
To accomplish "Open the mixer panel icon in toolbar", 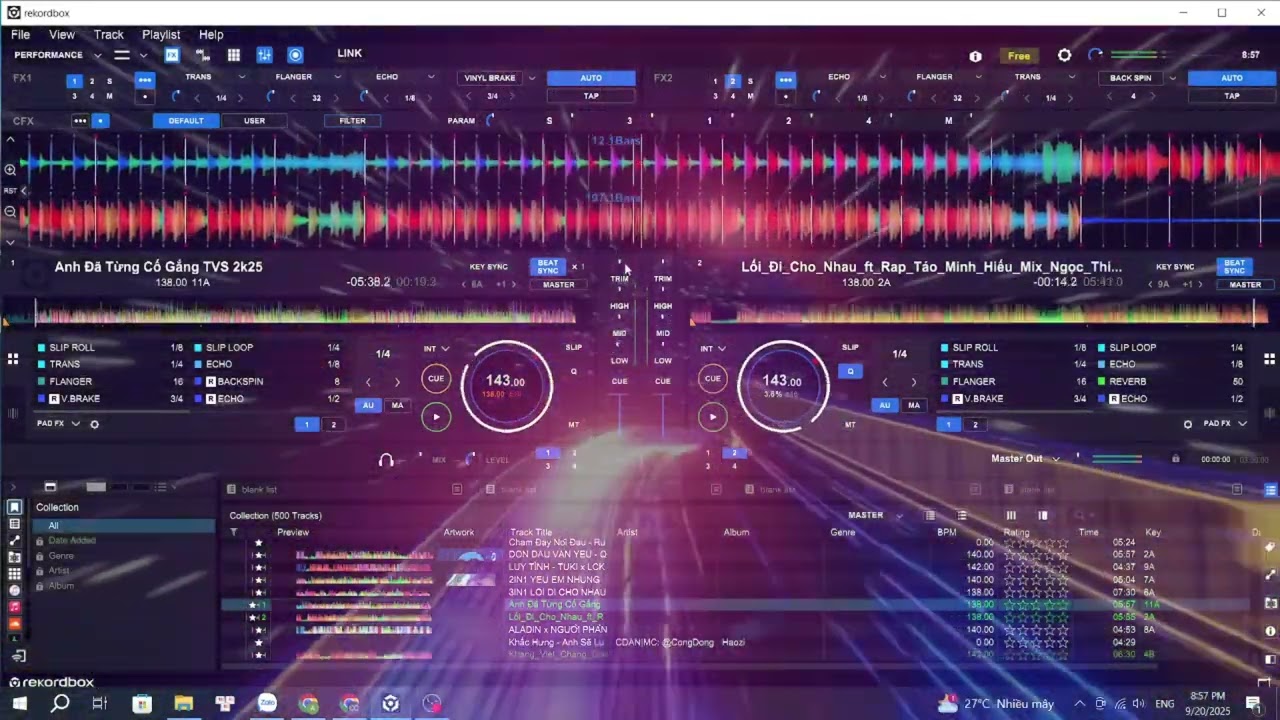I will (x=264, y=55).
